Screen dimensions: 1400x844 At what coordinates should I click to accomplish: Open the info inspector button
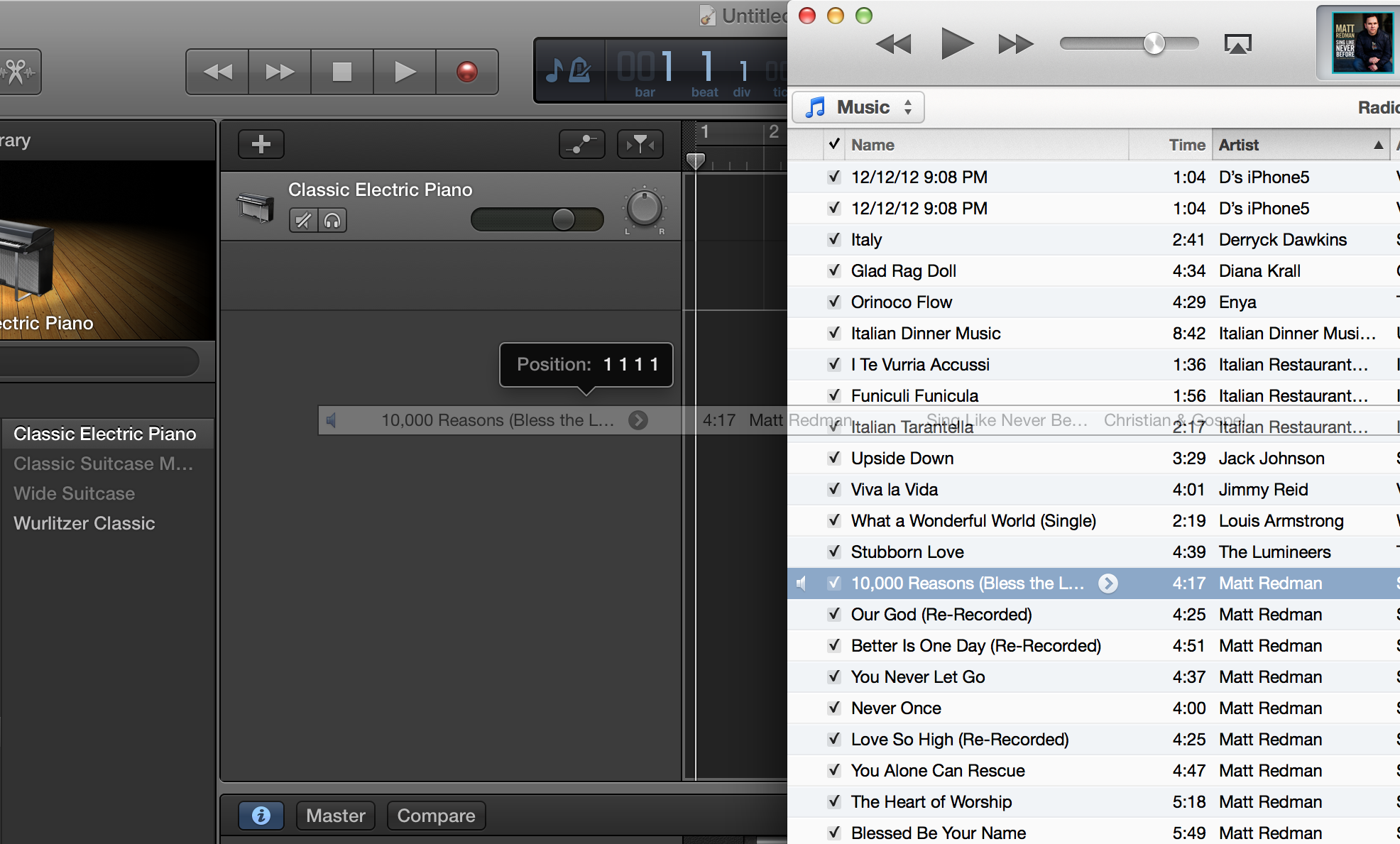pos(261,816)
